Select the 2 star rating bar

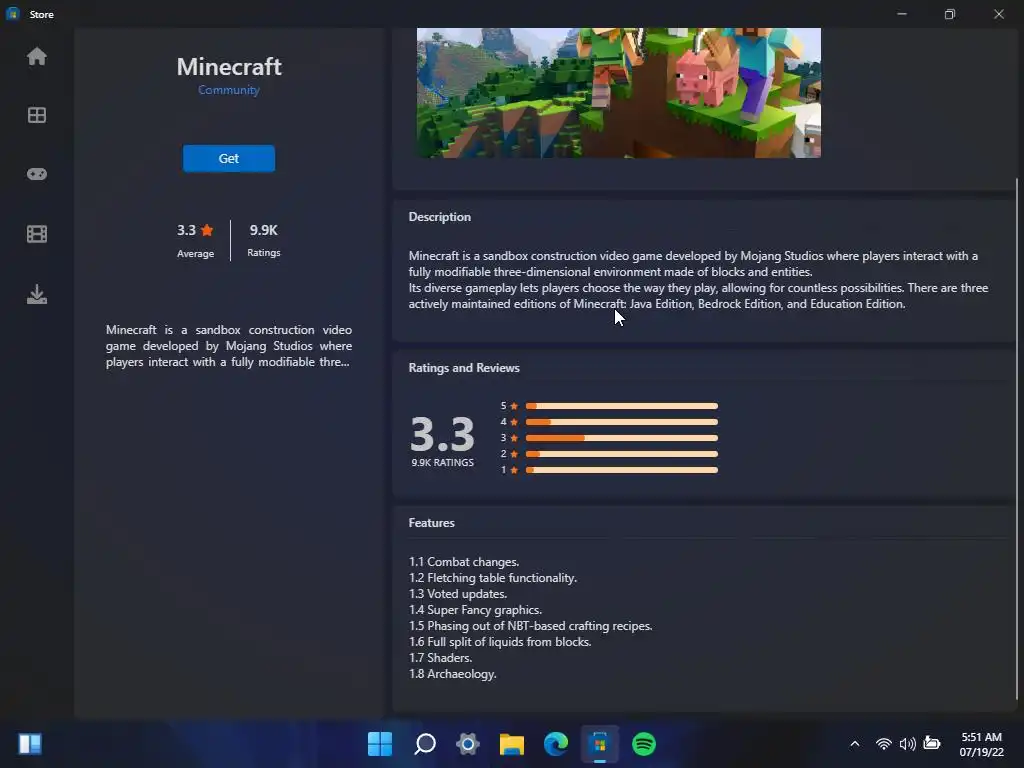pyautogui.click(x=621, y=454)
